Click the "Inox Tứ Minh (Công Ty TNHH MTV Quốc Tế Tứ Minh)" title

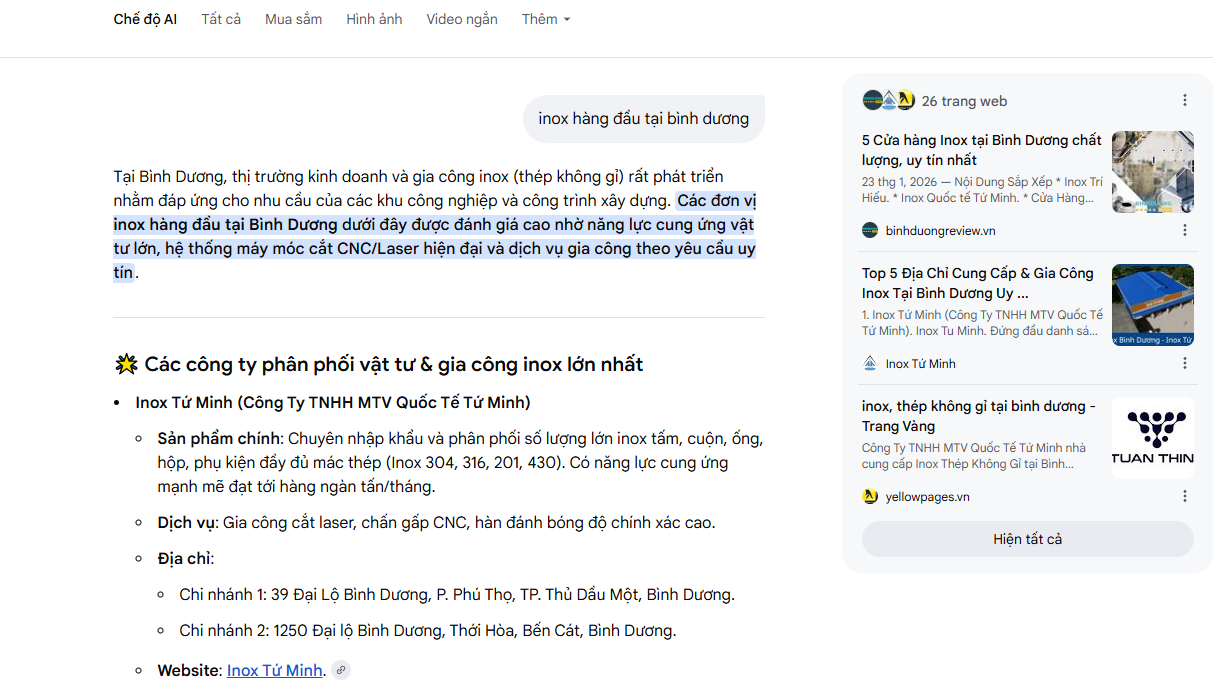[333, 403]
